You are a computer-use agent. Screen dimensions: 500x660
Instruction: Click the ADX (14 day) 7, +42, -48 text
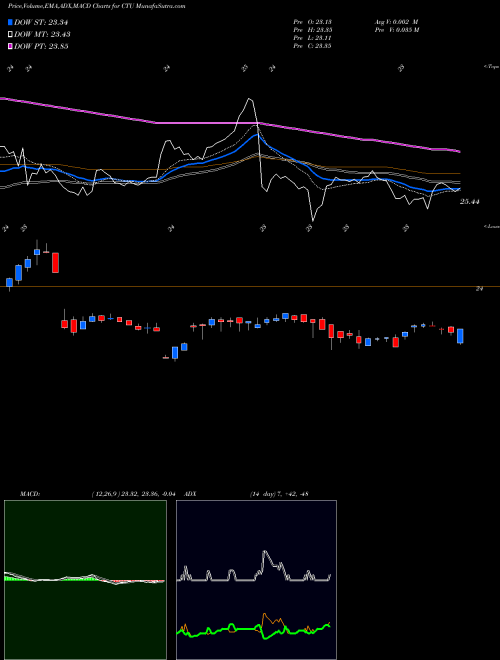tap(277, 494)
